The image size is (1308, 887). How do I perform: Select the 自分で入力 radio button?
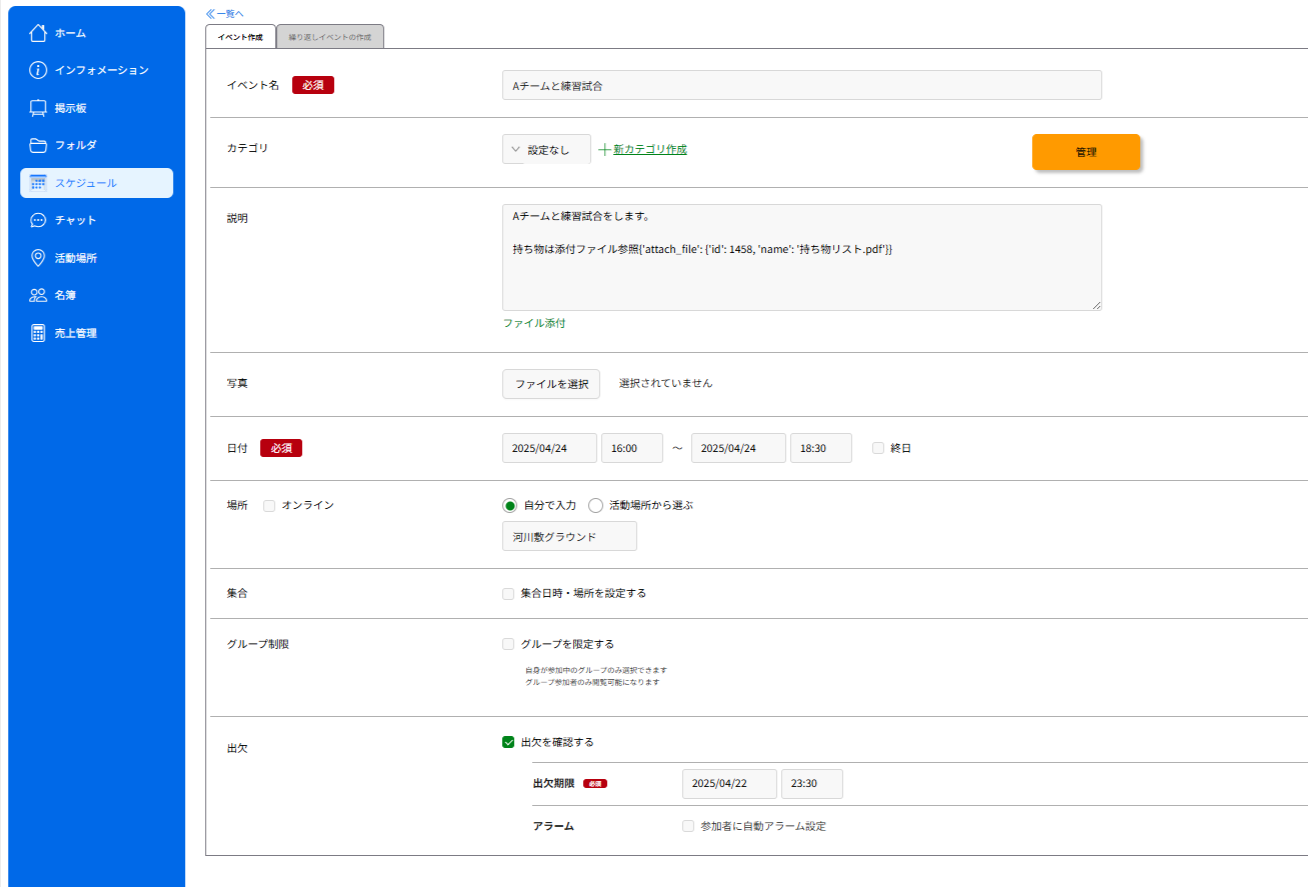click(510, 506)
